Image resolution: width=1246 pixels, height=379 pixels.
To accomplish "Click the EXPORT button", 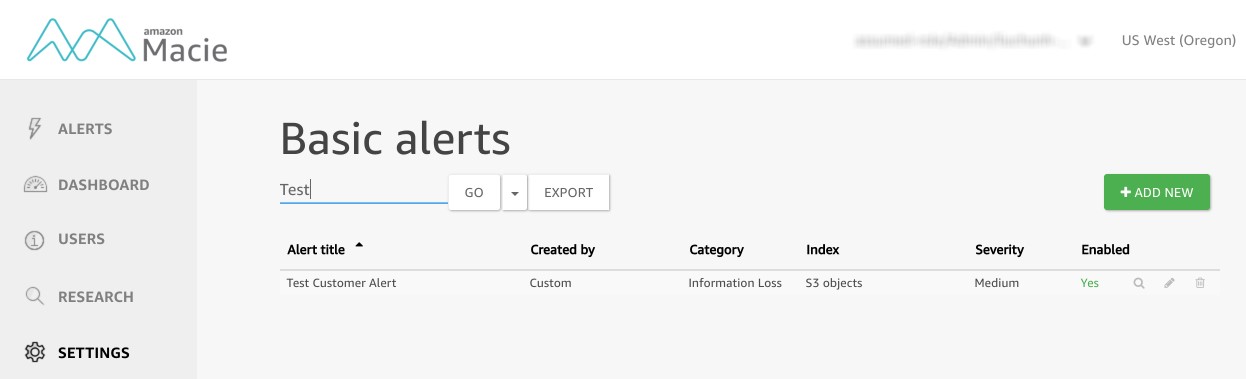I will click(569, 193).
